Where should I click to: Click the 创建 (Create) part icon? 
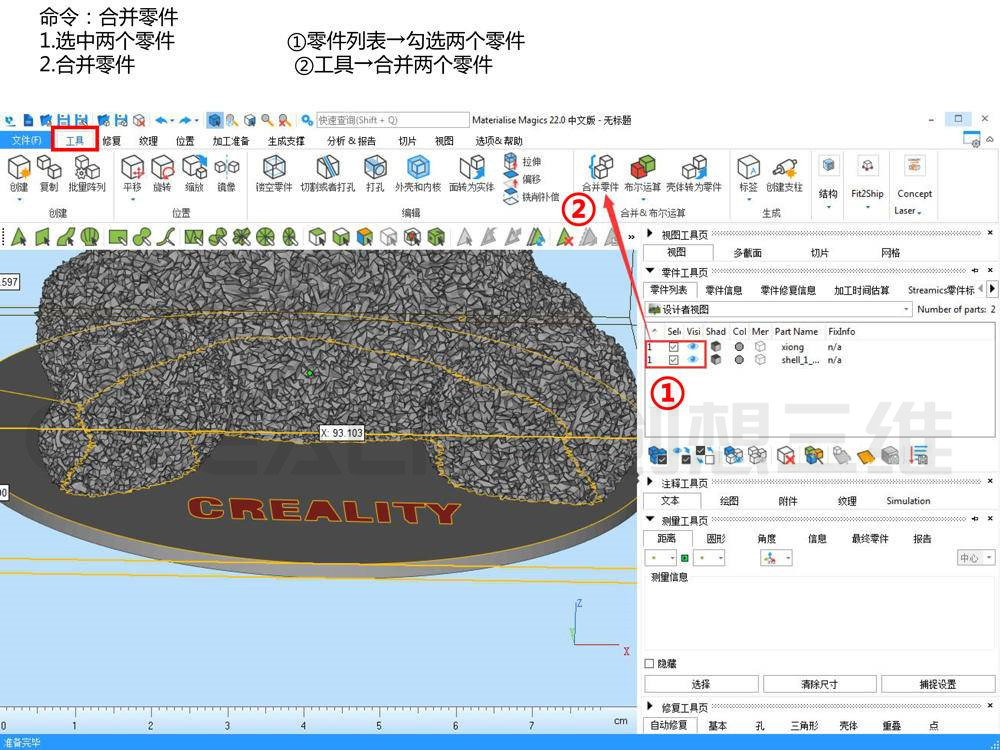pyautogui.click(x=19, y=167)
